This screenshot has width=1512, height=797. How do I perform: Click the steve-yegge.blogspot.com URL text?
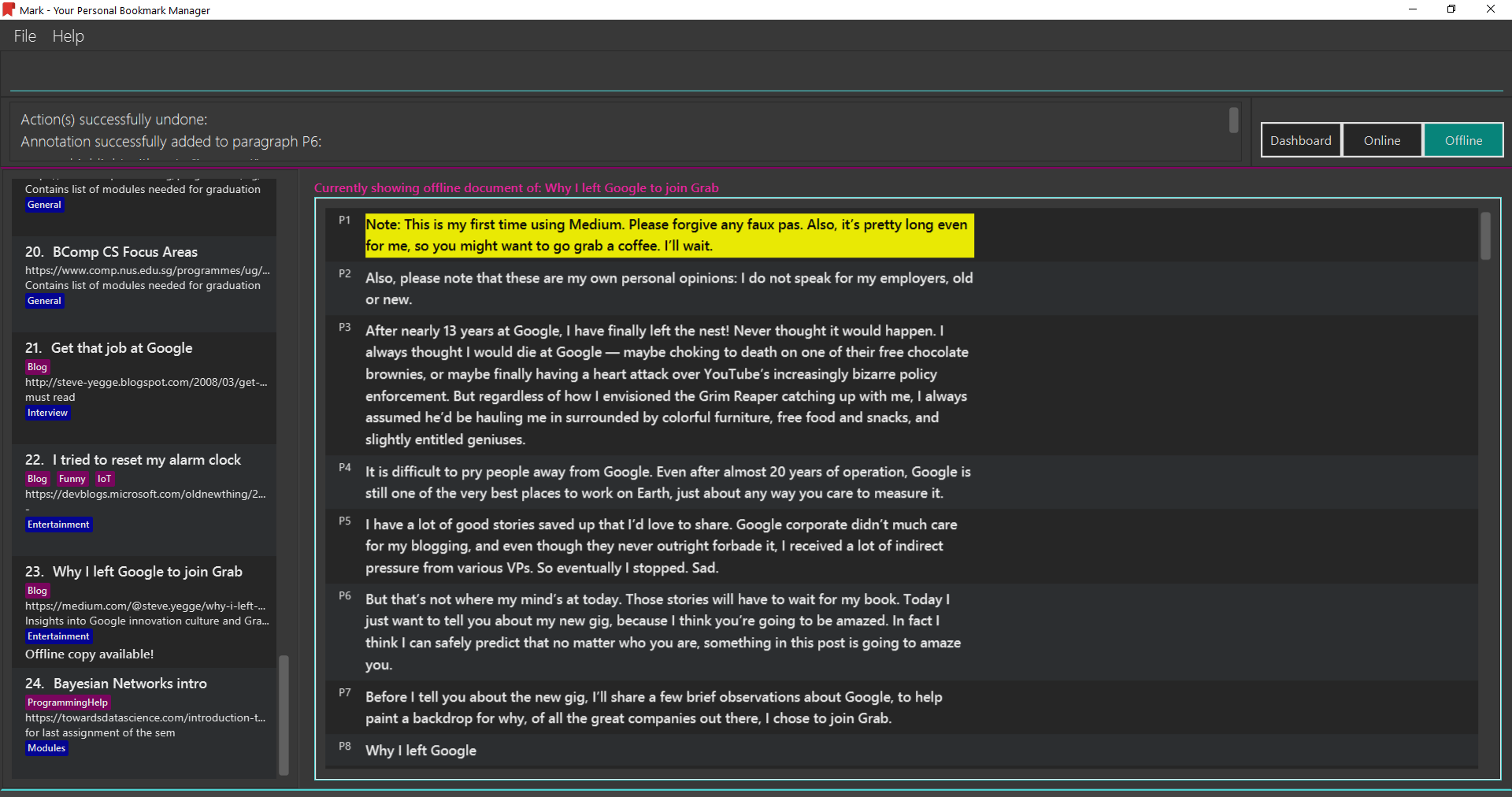point(146,383)
